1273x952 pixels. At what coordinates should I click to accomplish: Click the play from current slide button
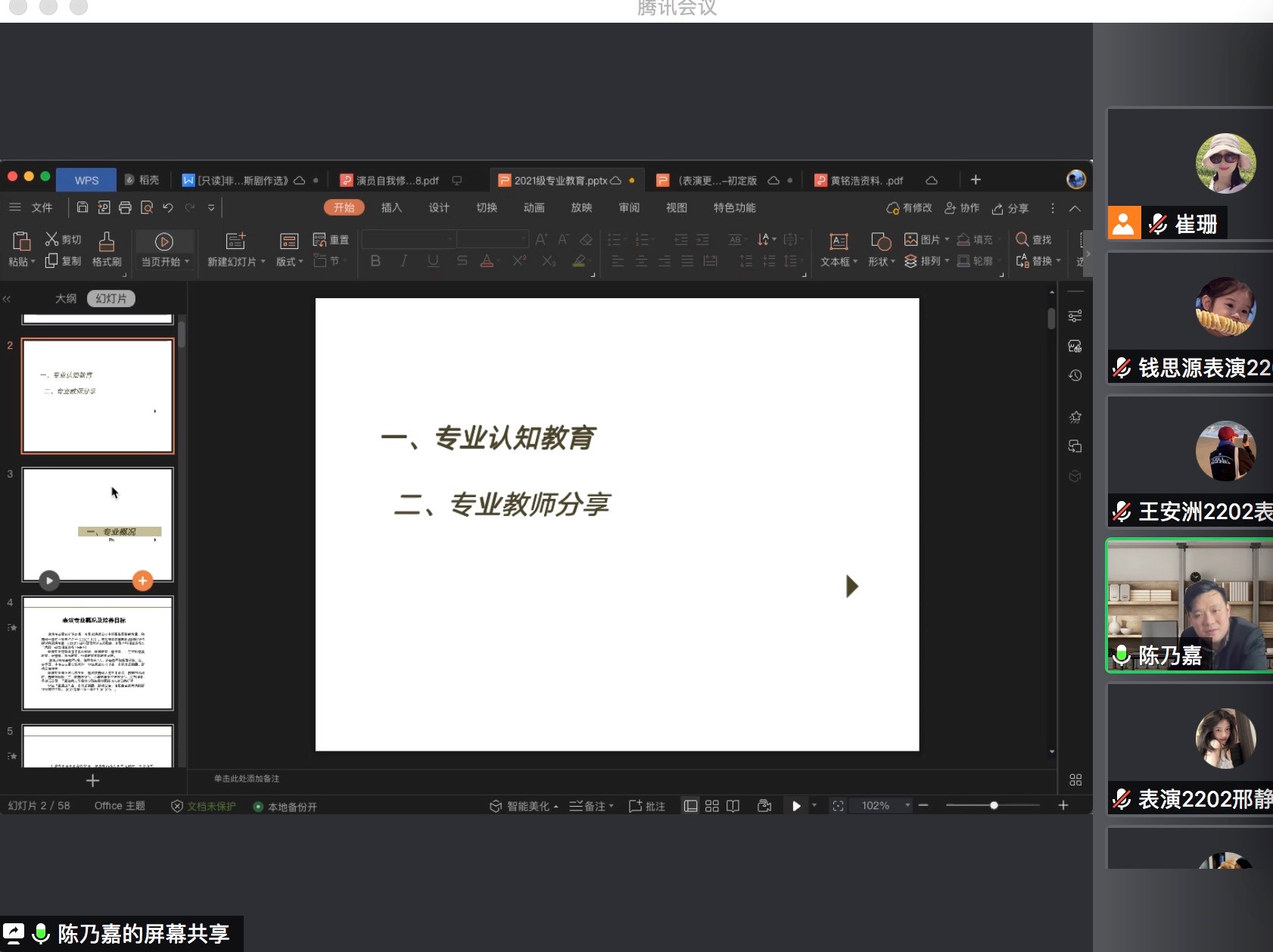point(164,241)
